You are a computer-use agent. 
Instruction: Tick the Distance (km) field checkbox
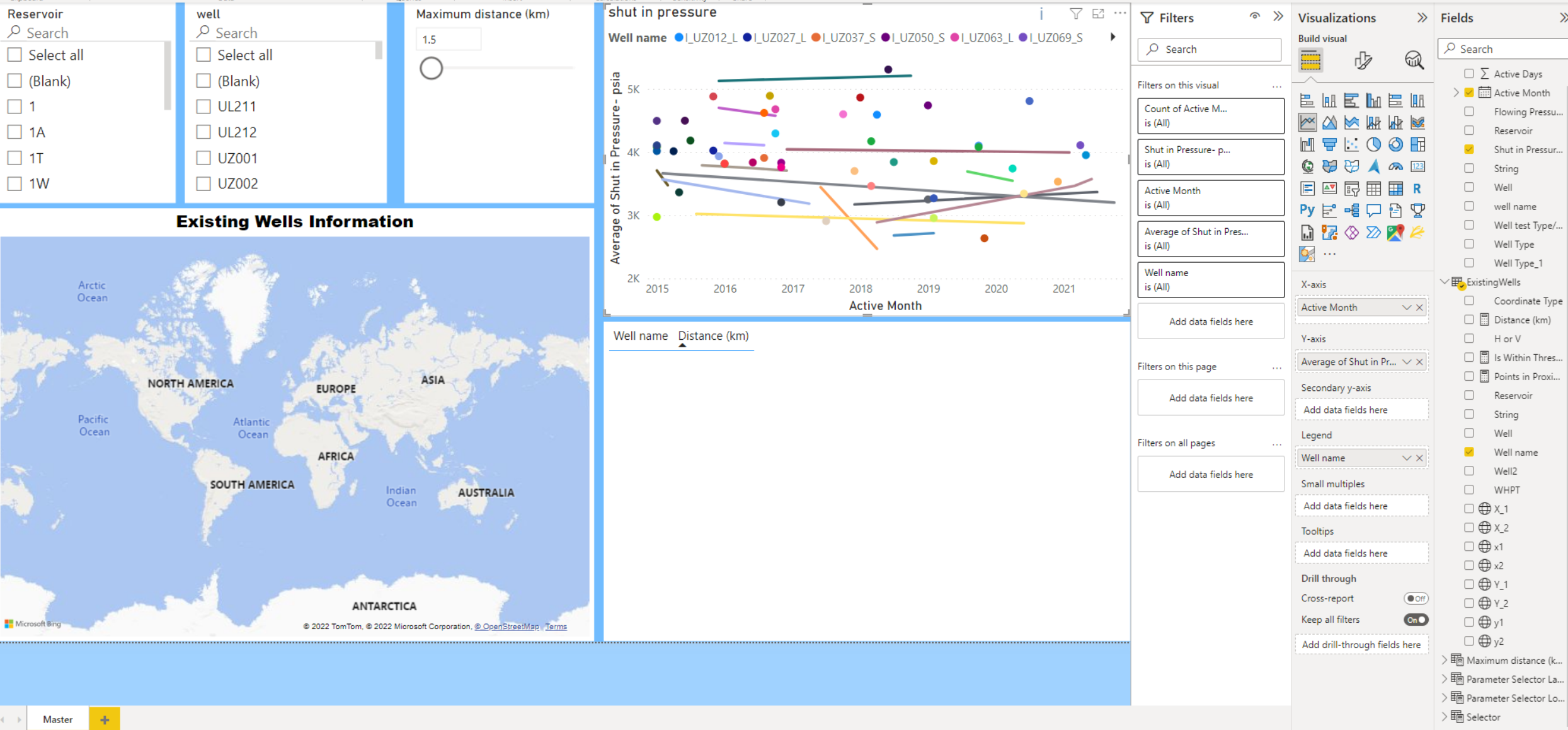(1469, 320)
